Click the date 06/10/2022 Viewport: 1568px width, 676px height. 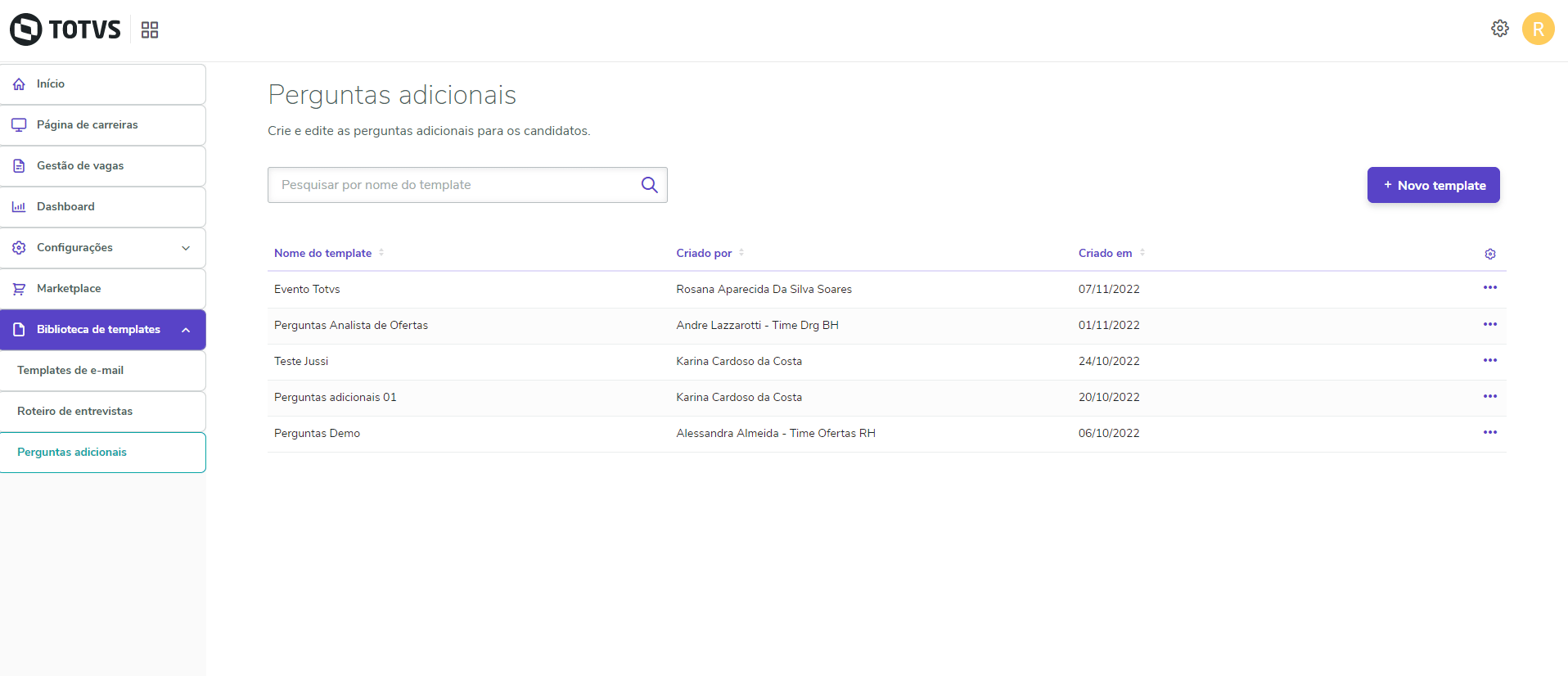point(1109,434)
